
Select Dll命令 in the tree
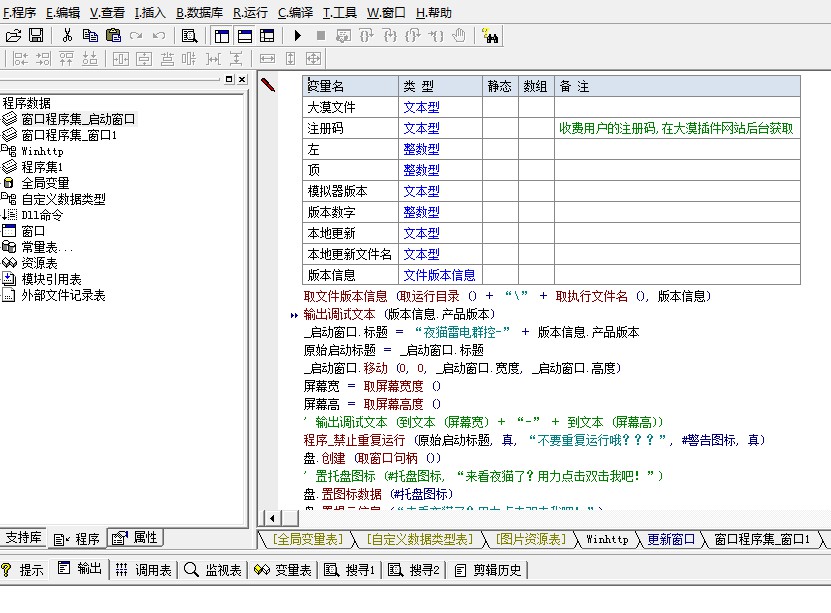[42, 215]
